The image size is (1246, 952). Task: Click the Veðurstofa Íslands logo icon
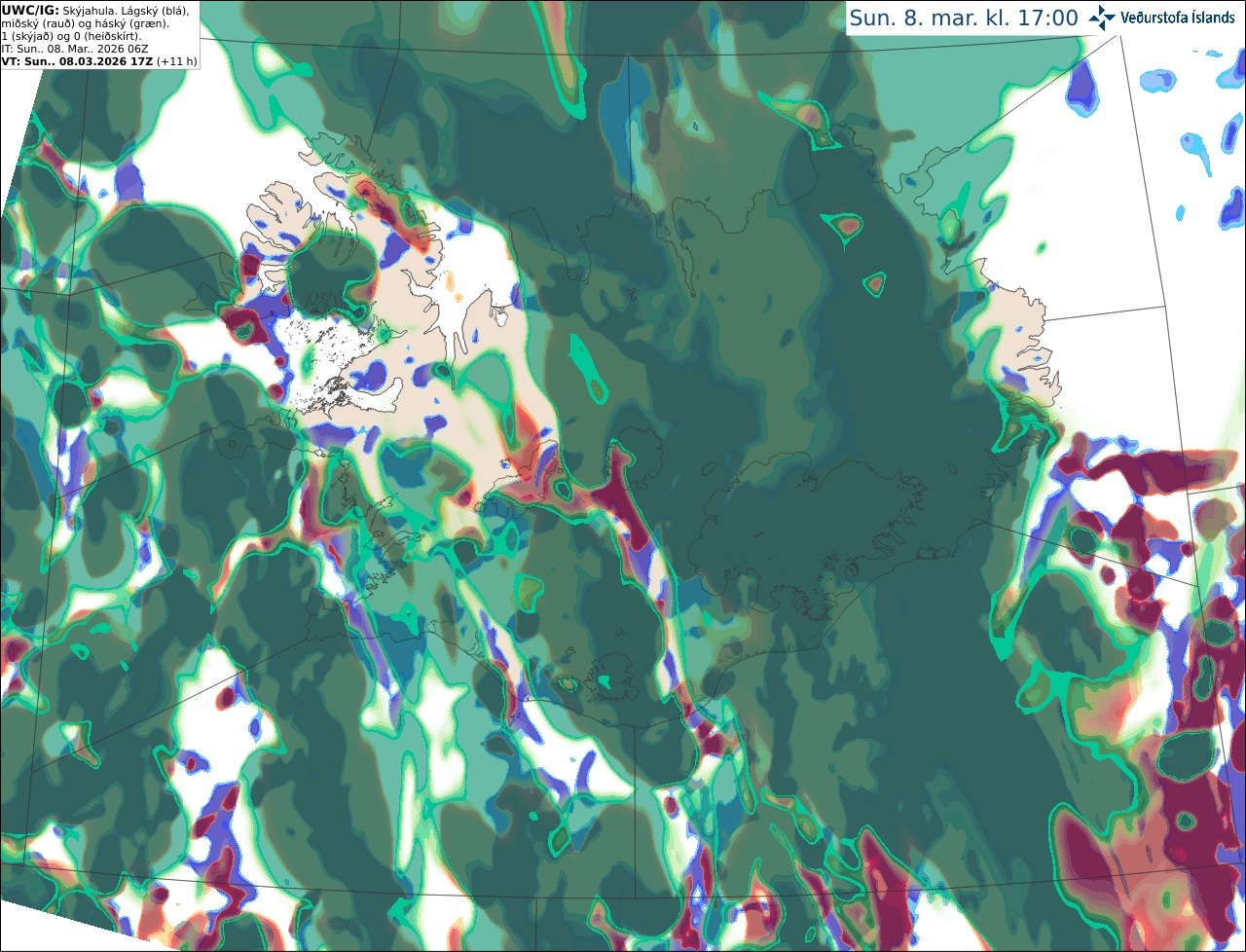[1102, 18]
